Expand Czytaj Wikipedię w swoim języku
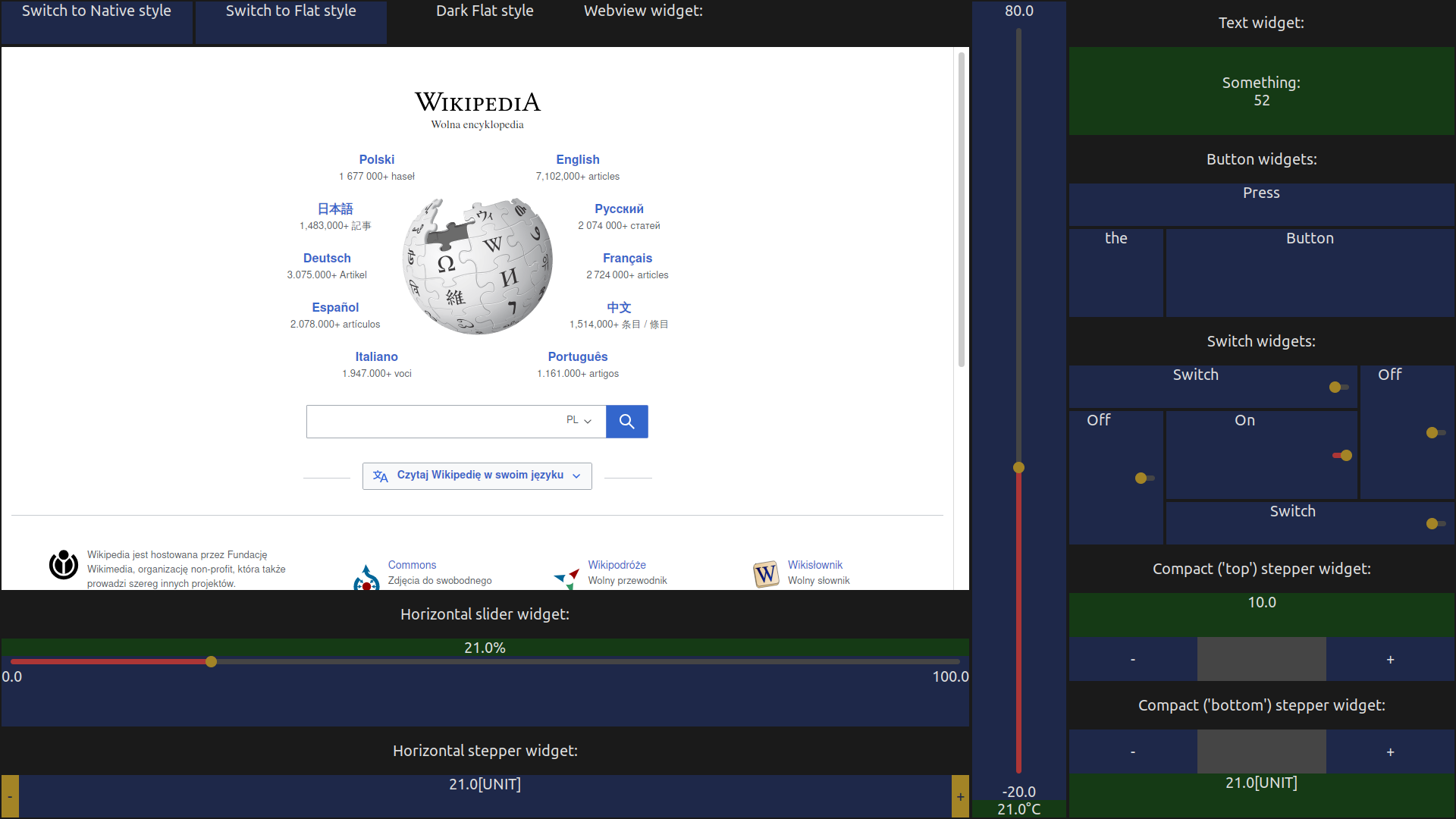The height and width of the screenshot is (819, 1456). (477, 476)
